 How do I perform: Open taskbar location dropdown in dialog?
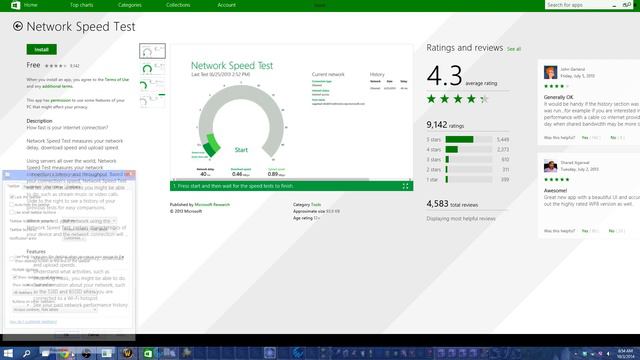[89, 221]
